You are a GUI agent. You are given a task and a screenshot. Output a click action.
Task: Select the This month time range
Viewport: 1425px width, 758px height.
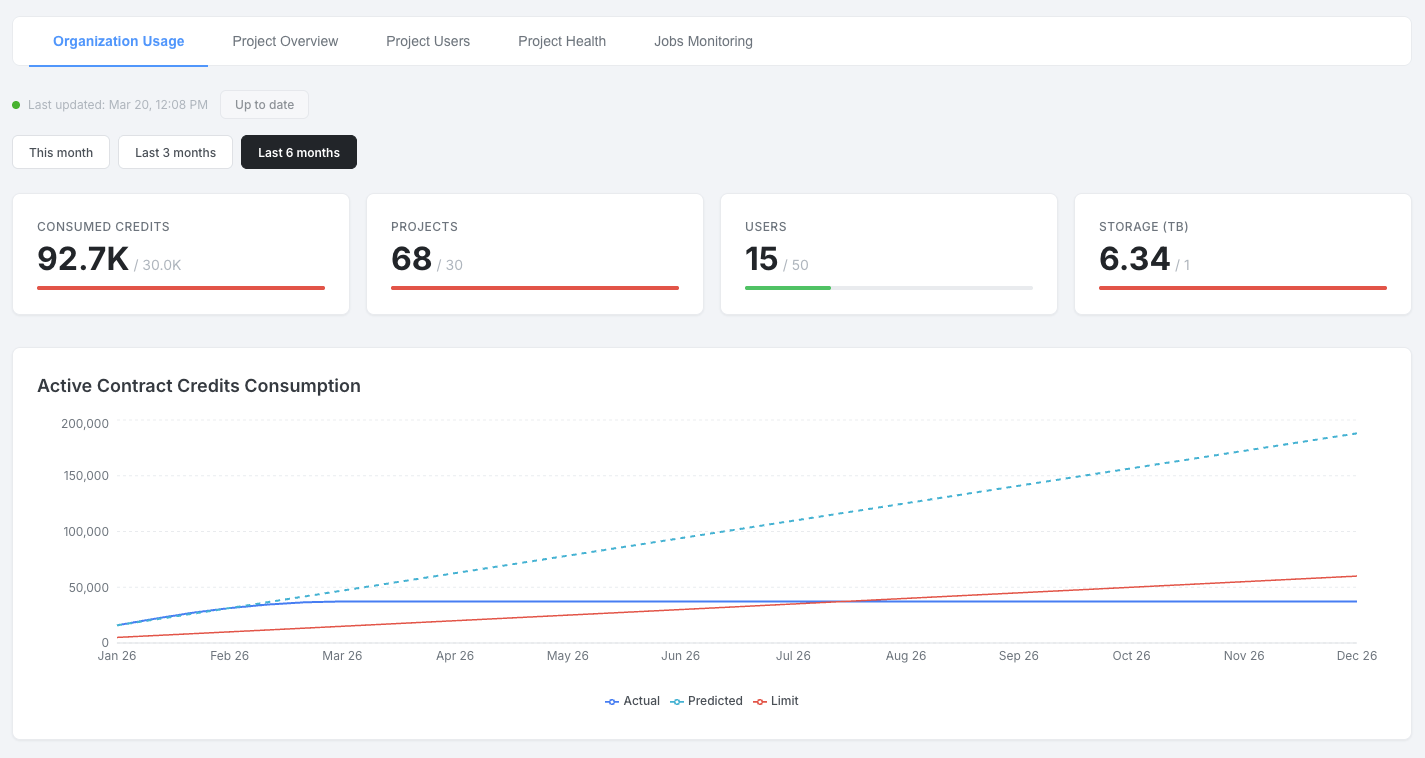pos(61,152)
